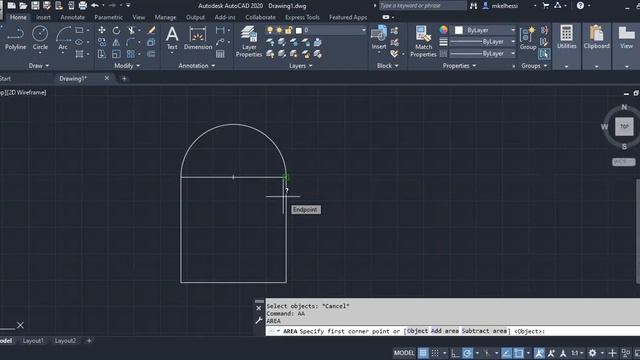Insert a Table from Annotation panel
Viewport: 640px width, 360px height.
point(220,54)
